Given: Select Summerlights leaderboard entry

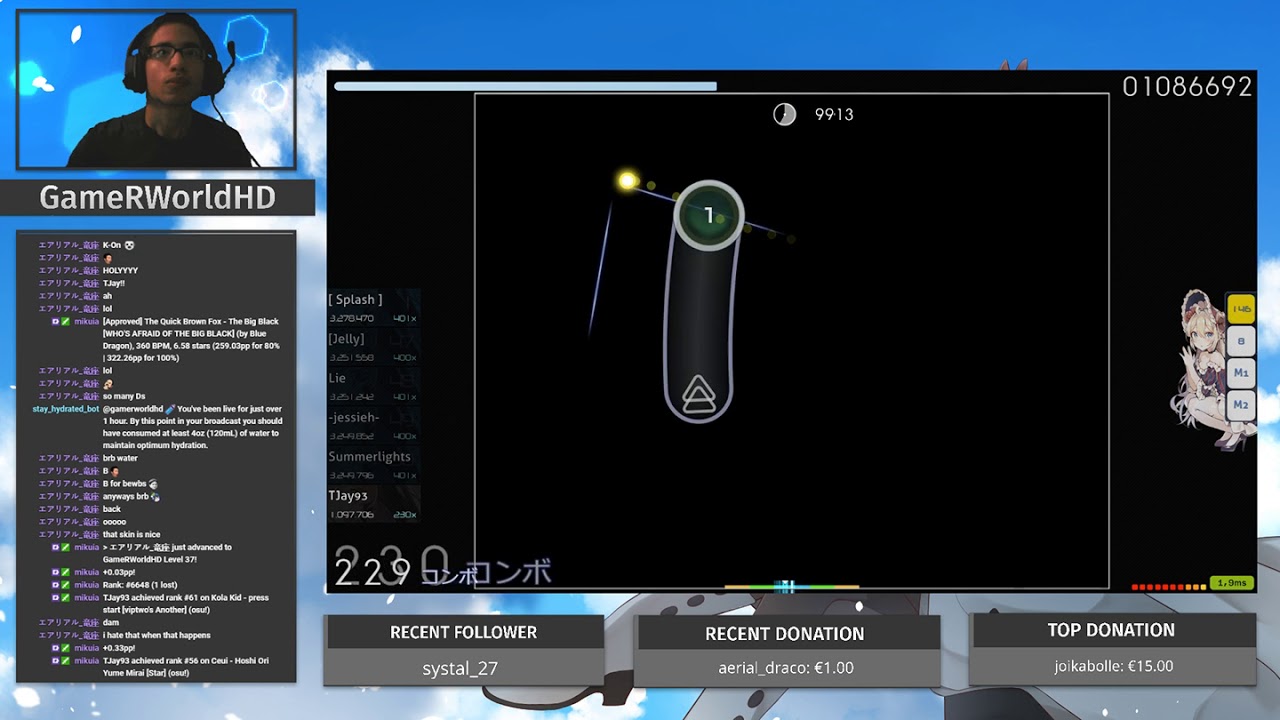Looking at the screenshot, I should (373, 465).
